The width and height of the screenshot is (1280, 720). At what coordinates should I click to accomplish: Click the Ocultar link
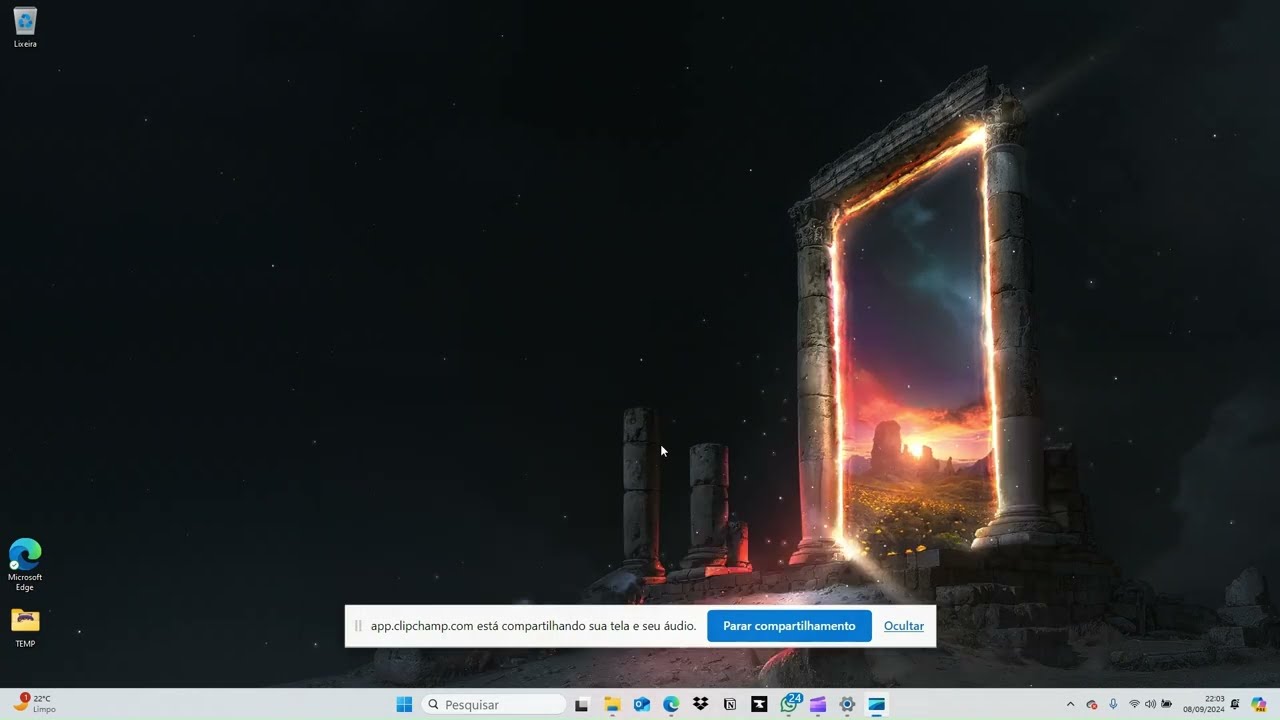pyautogui.click(x=903, y=626)
